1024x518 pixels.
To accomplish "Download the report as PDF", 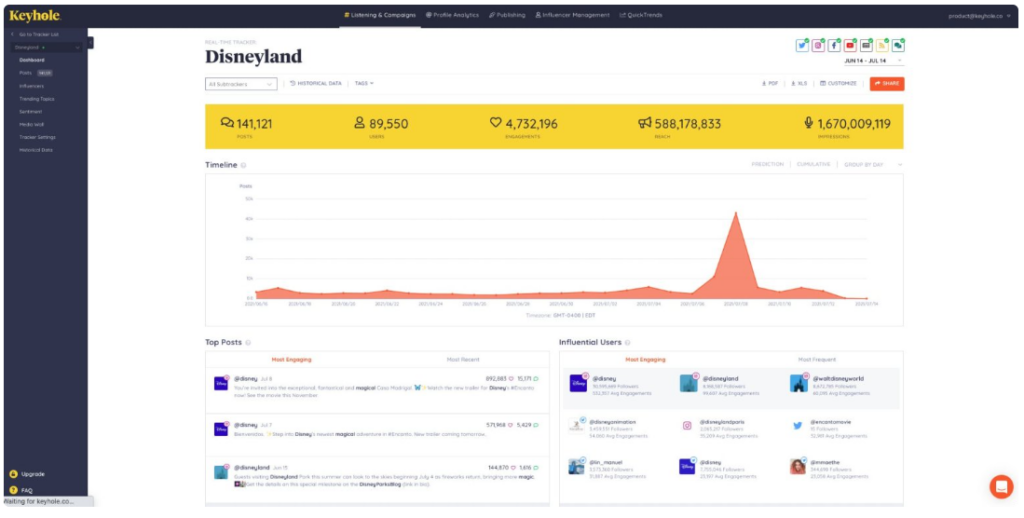I will pos(770,84).
